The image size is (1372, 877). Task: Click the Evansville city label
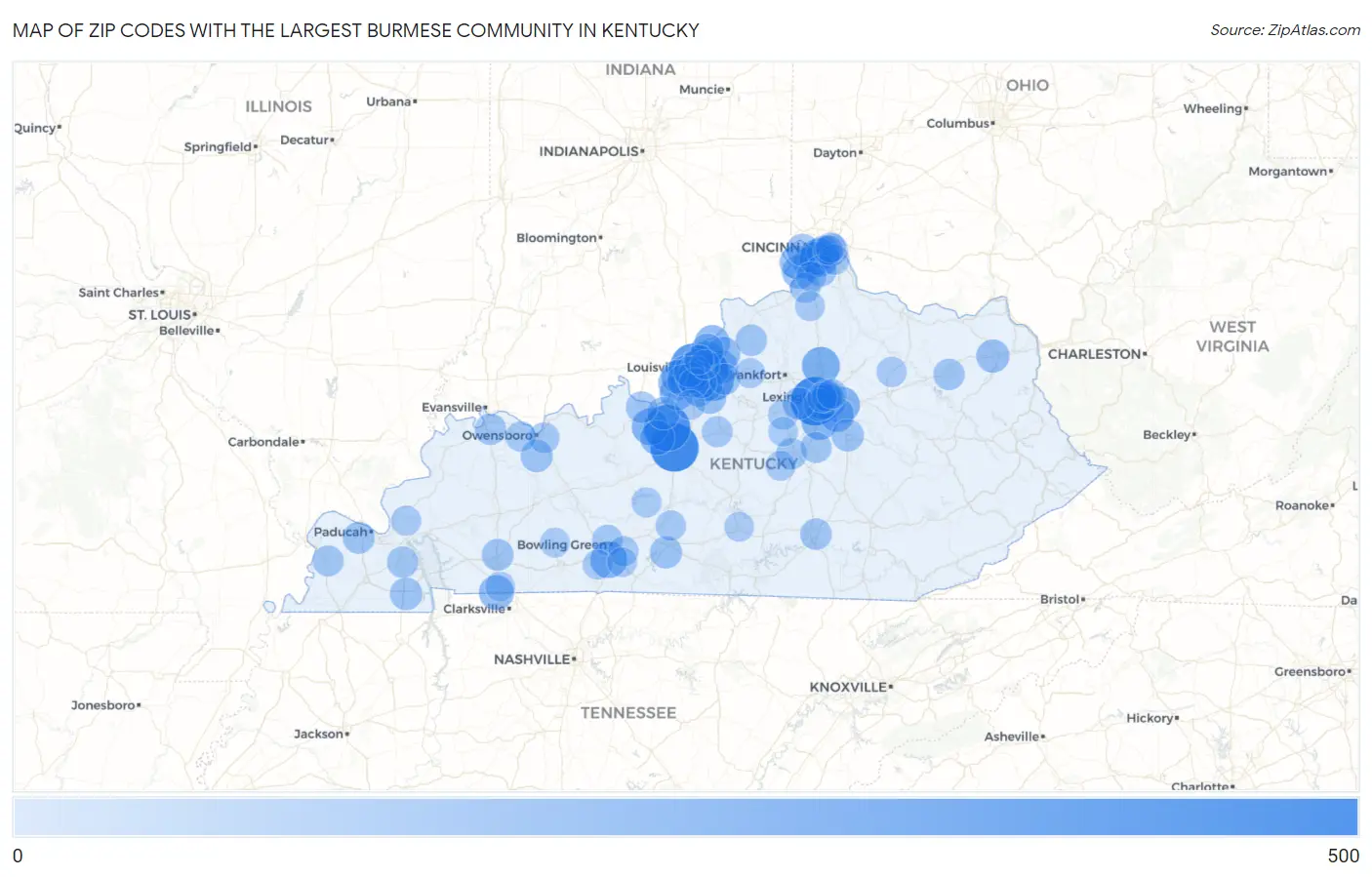click(452, 407)
